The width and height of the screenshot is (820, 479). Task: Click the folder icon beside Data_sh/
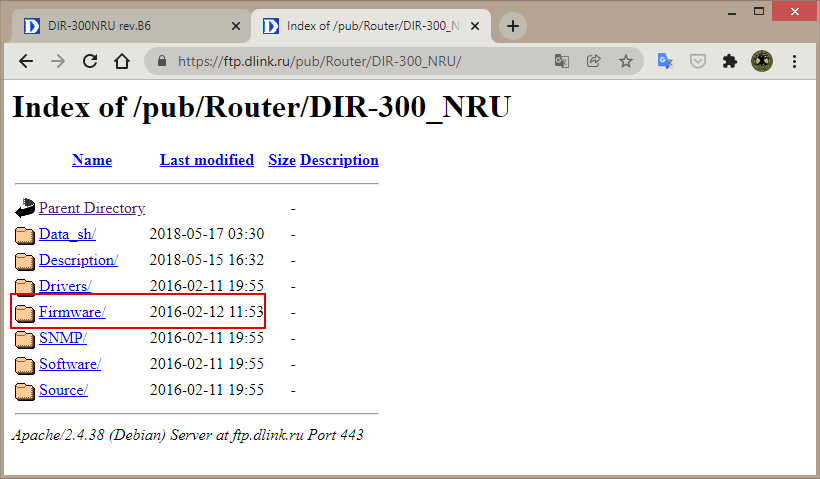(x=25, y=235)
